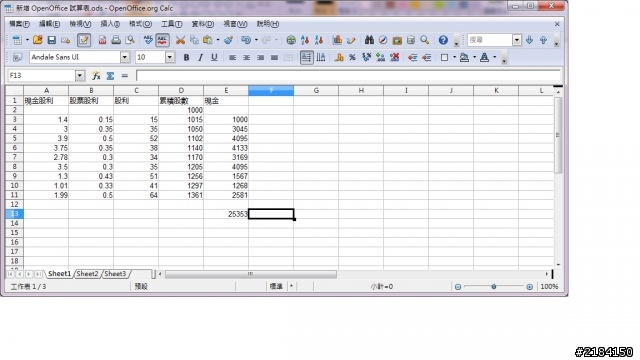The width and height of the screenshot is (640, 360).
Task: Open the New document dropdown arrow
Action: tap(27, 40)
